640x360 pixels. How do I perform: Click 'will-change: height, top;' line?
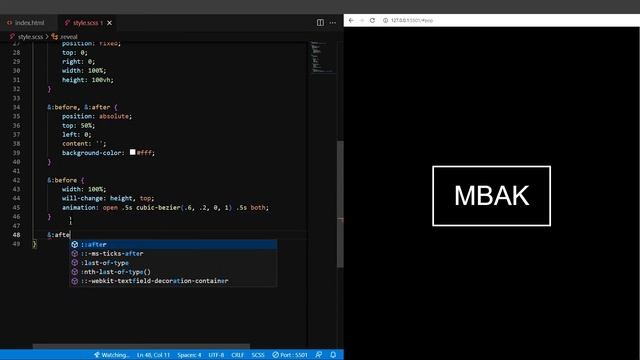tap(108, 198)
